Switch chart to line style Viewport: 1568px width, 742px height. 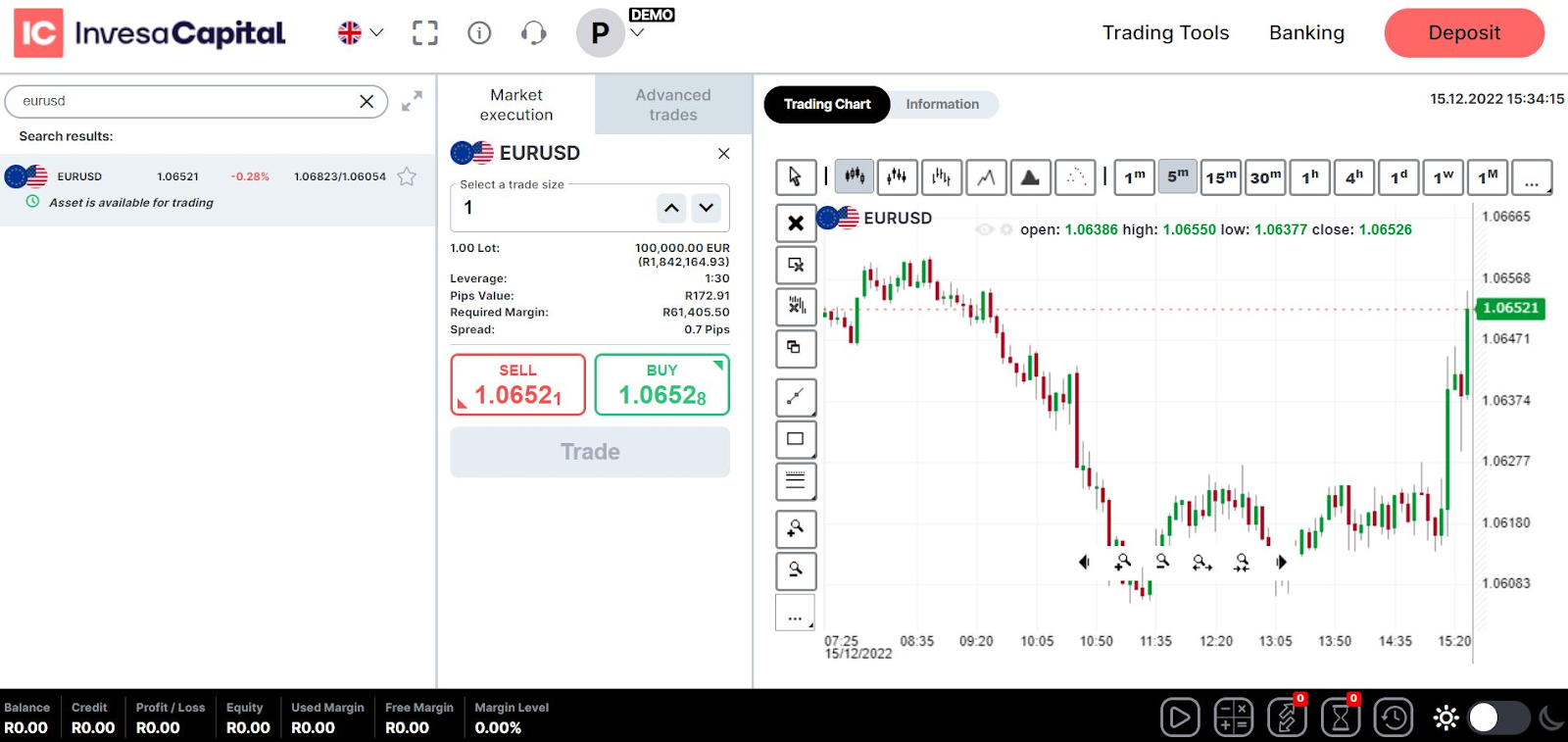click(986, 176)
